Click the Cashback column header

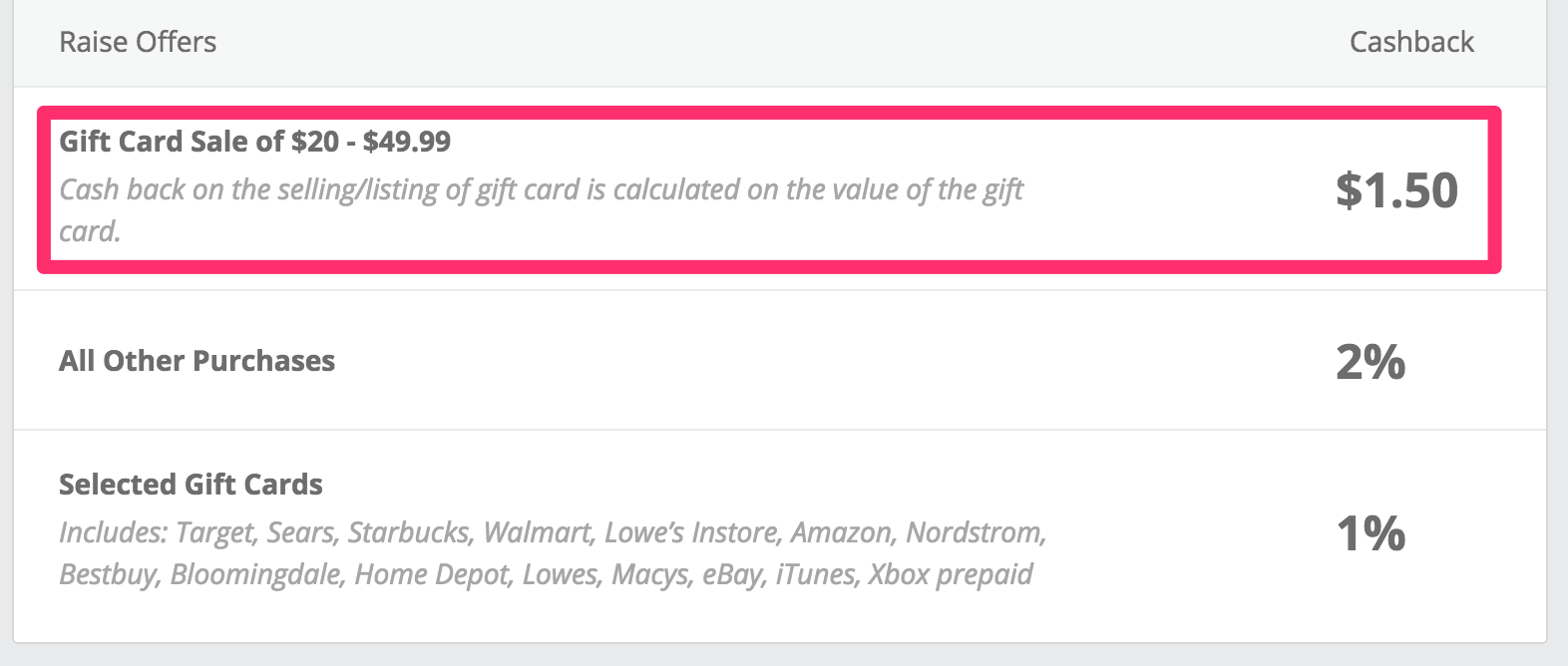[x=1411, y=42]
